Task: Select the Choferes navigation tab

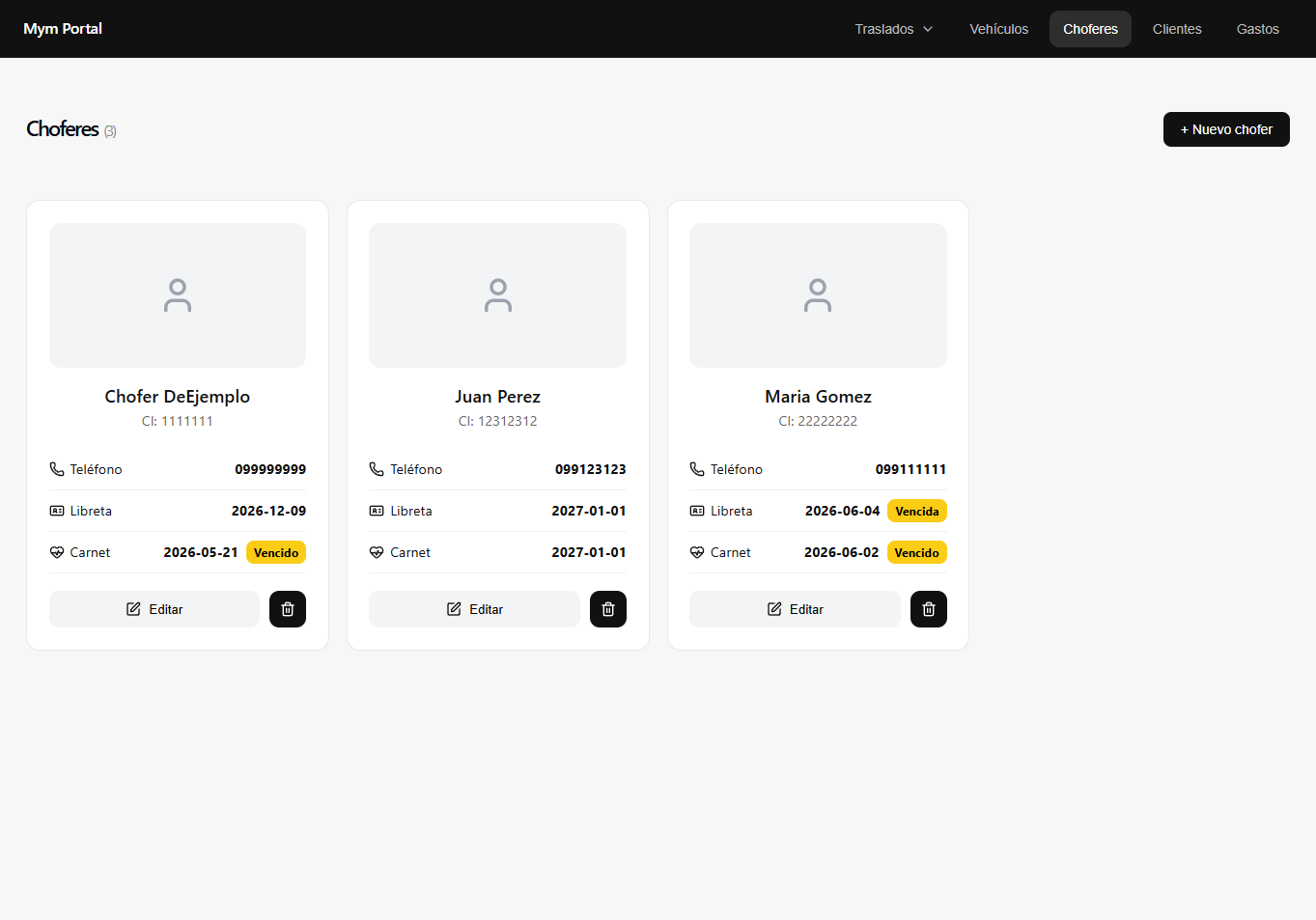Action: 1091,29
